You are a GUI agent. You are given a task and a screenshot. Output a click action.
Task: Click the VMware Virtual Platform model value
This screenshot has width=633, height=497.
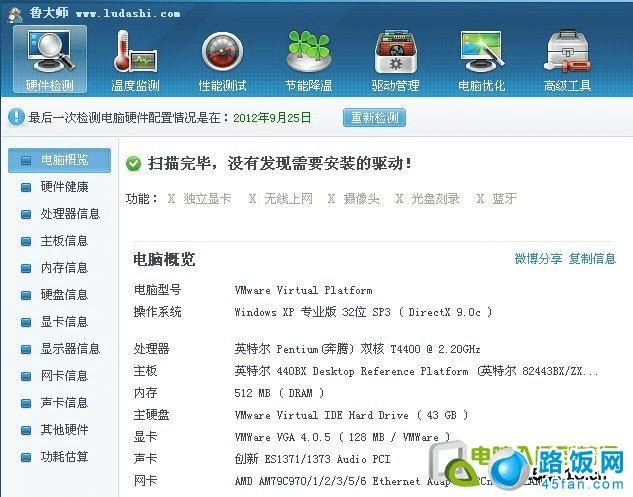(x=303, y=290)
